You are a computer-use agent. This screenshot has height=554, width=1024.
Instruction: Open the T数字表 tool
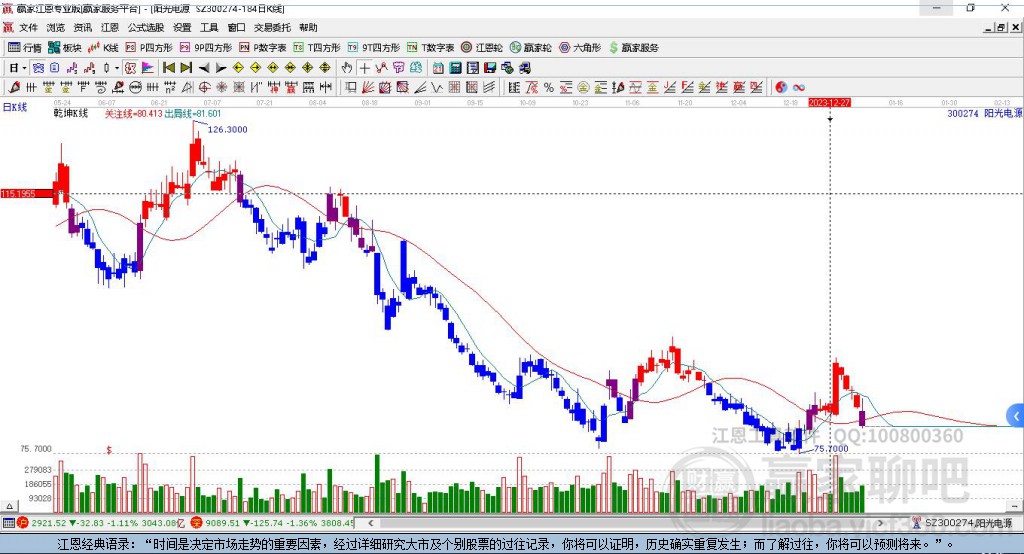(x=430, y=48)
